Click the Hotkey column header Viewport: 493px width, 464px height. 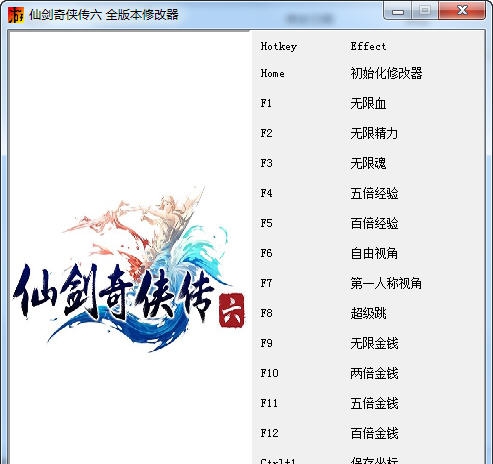pyautogui.click(x=279, y=46)
